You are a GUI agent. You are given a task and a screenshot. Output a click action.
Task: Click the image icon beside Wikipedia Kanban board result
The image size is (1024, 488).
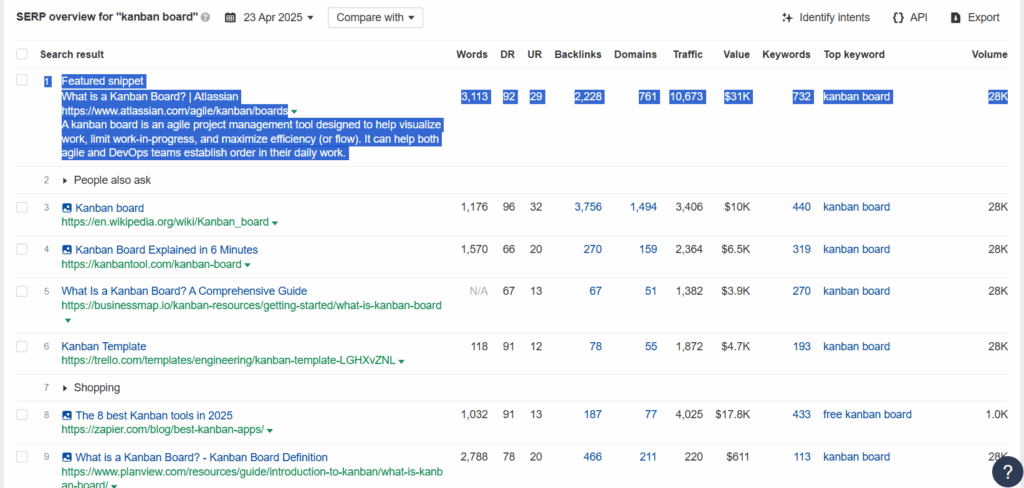tap(67, 208)
